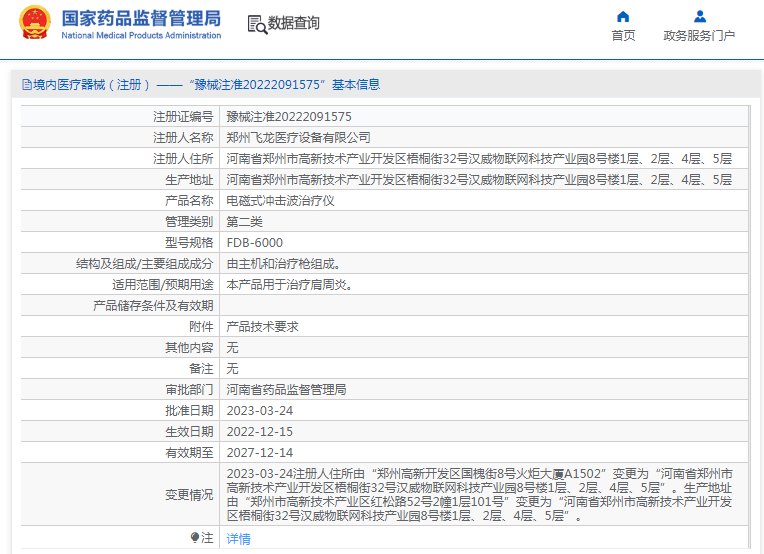Click the 首页 text link

coord(623,36)
